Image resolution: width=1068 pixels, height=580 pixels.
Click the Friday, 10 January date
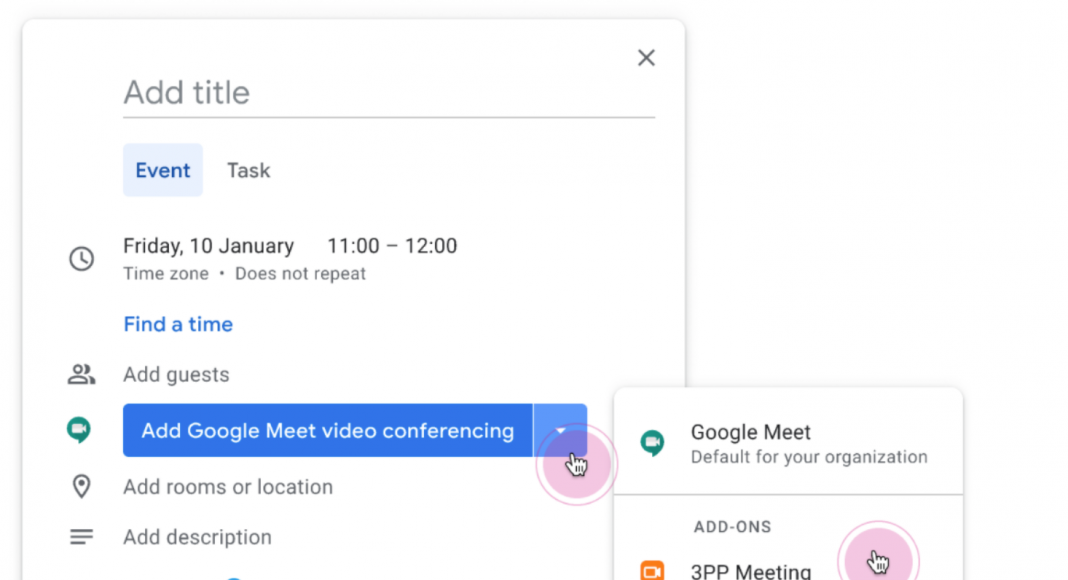(x=208, y=246)
